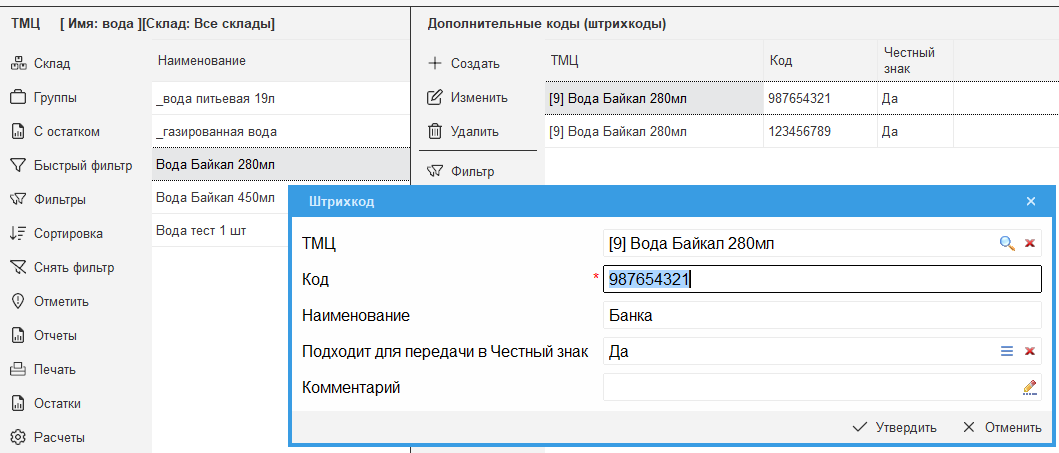Click the magnifier search icon in ТМЦ field

pos(1007,243)
